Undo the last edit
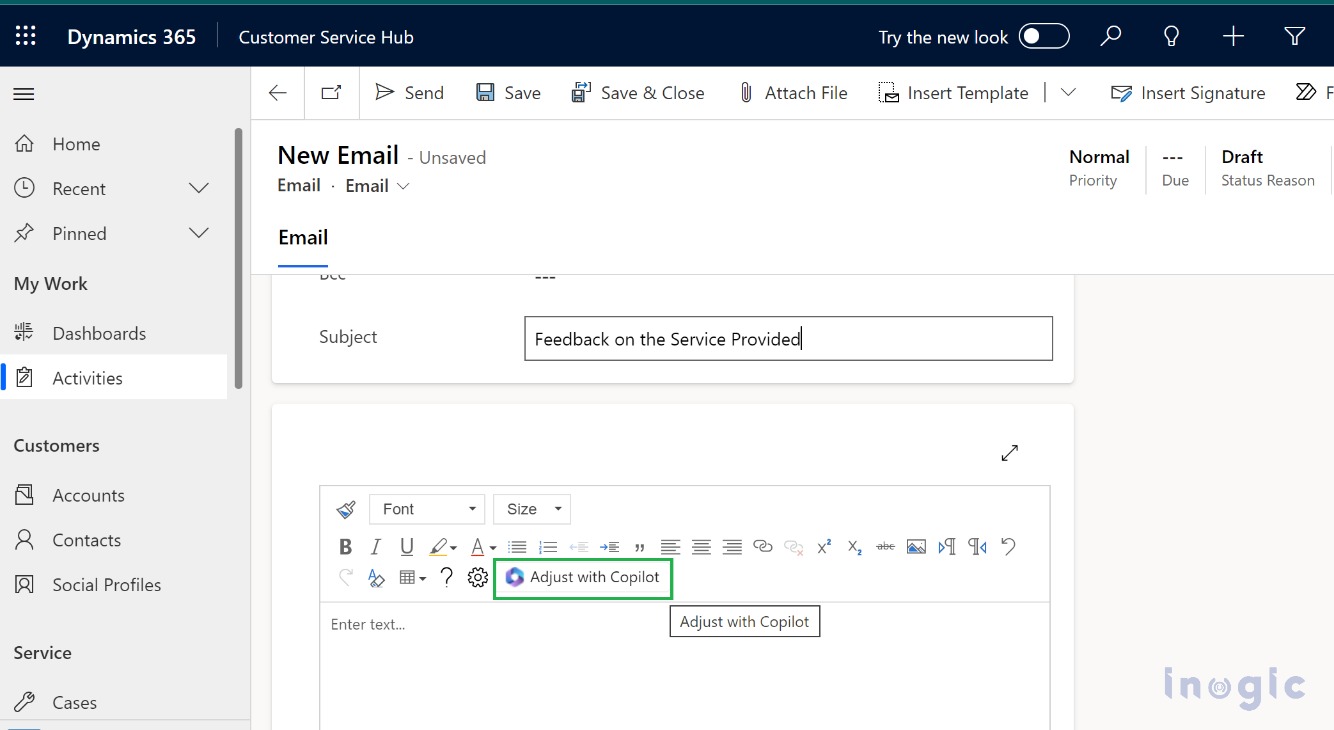 1008,547
